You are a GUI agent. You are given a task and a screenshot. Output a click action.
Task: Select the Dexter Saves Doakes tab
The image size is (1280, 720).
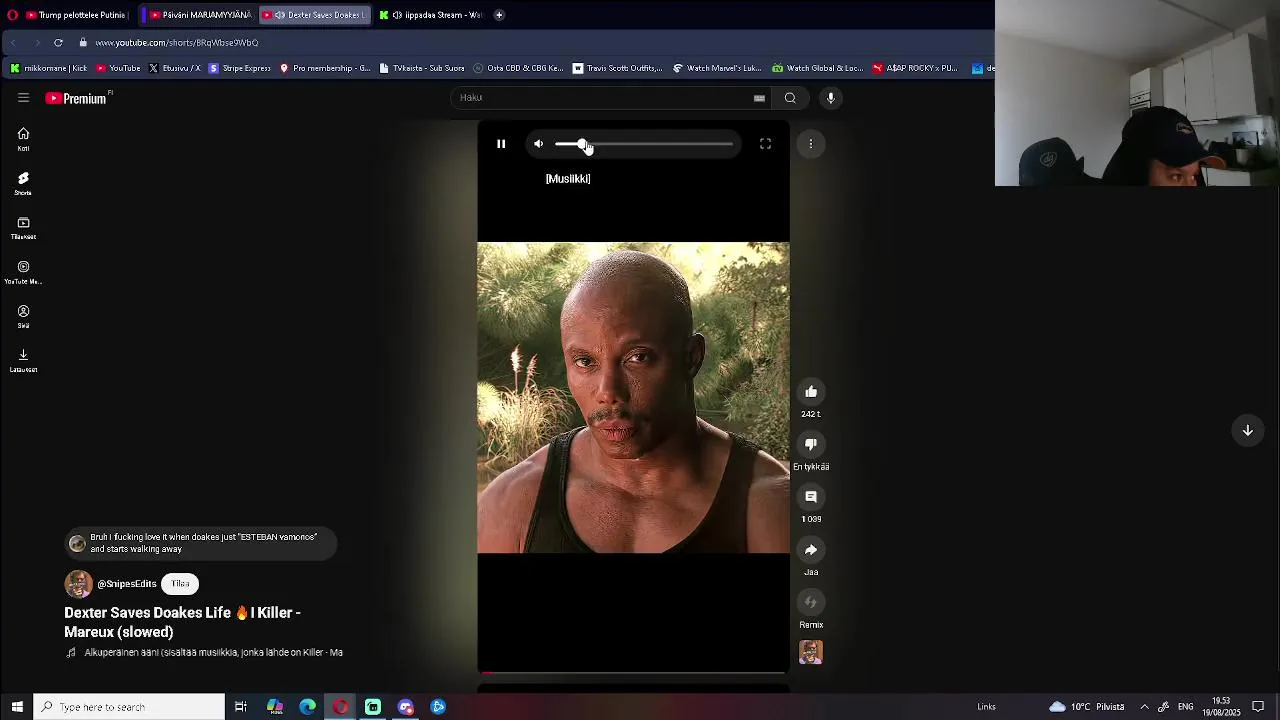click(x=316, y=15)
